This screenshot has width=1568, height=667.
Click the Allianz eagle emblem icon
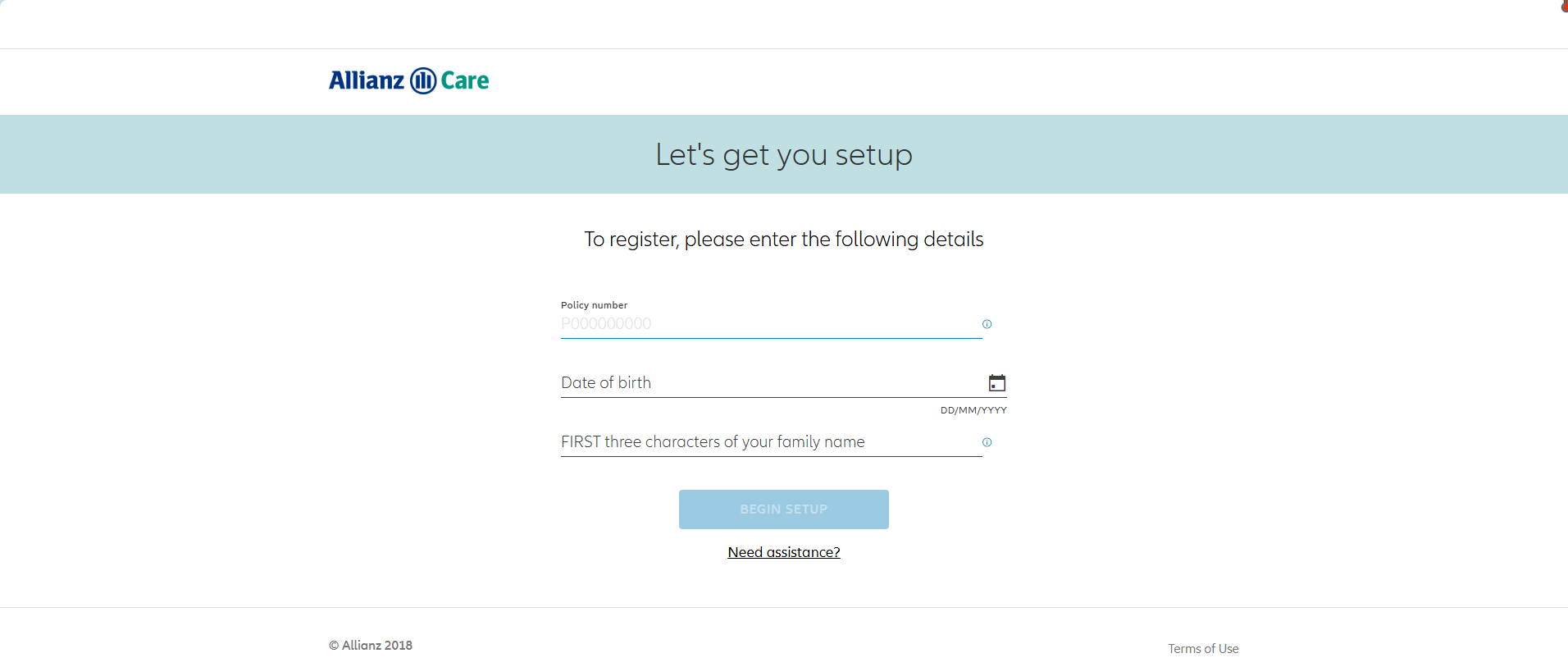point(423,80)
